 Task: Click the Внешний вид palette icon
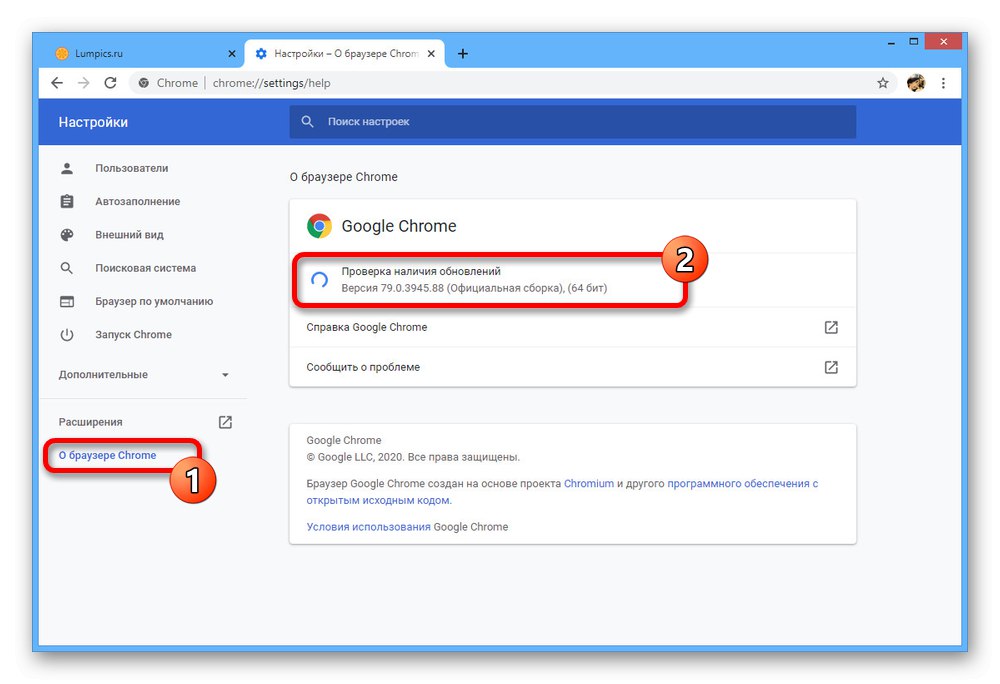click(x=67, y=235)
